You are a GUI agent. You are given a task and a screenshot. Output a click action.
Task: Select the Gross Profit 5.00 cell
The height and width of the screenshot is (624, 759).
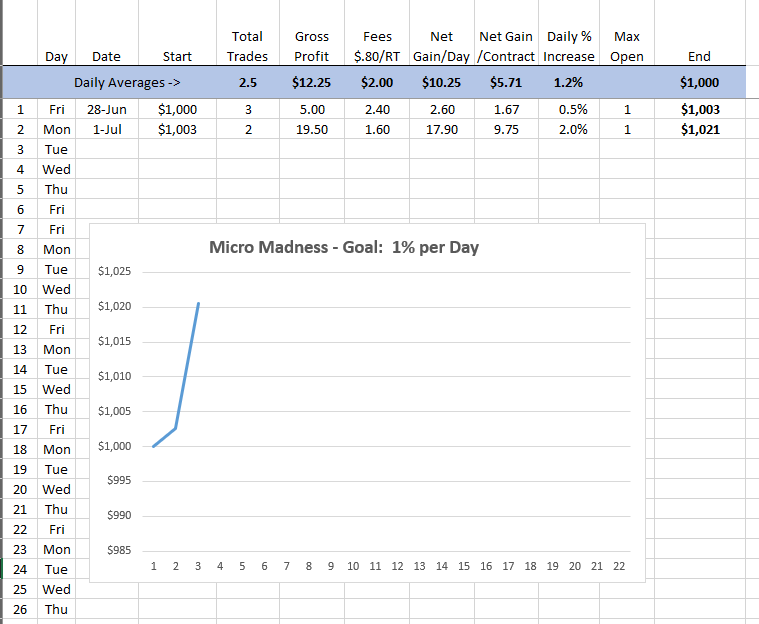312,109
